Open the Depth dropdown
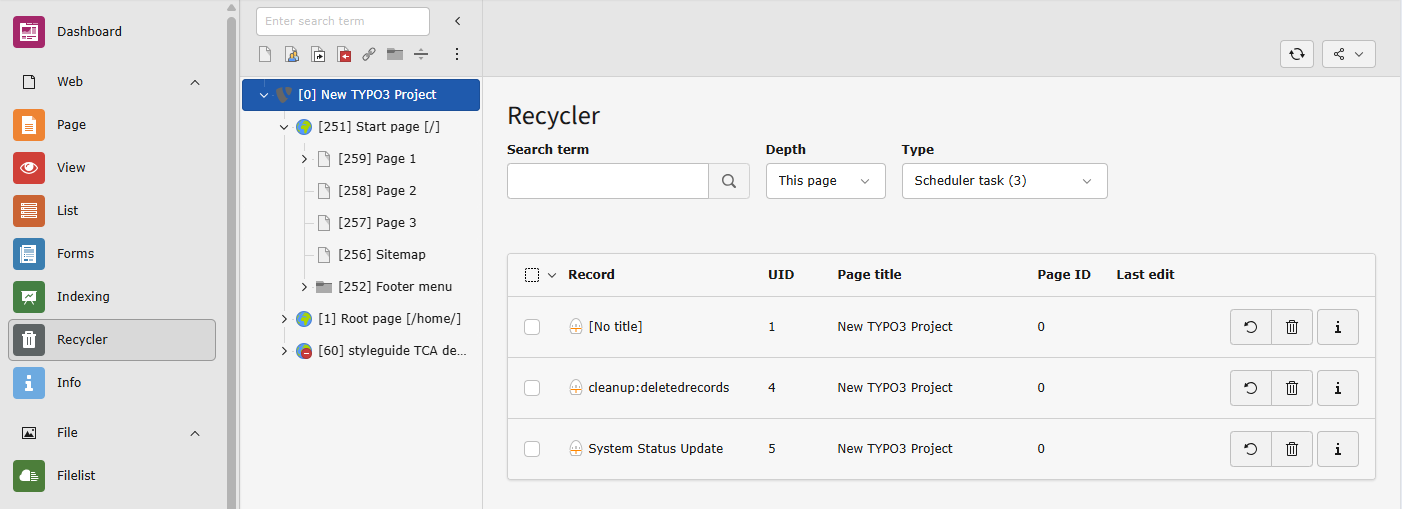Image resolution: width=1402 pixels, height=509 pixels. pyautogui.click(x=825, y=181)
